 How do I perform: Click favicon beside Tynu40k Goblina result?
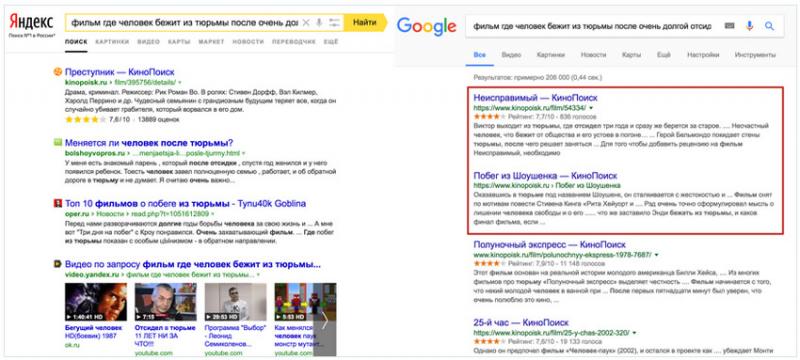click(x=58, y=203)
